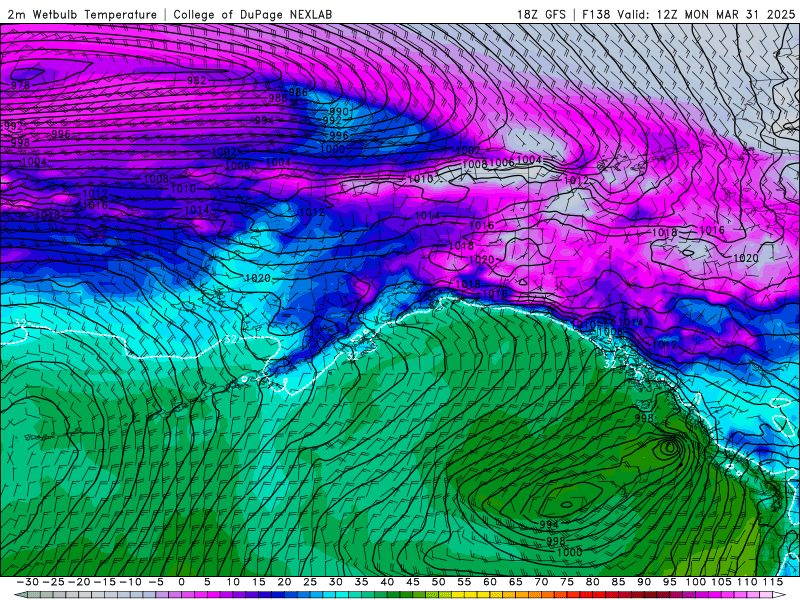Click the 'MON MAR 31 2025' valid date
800x600 pixels.
740,15
